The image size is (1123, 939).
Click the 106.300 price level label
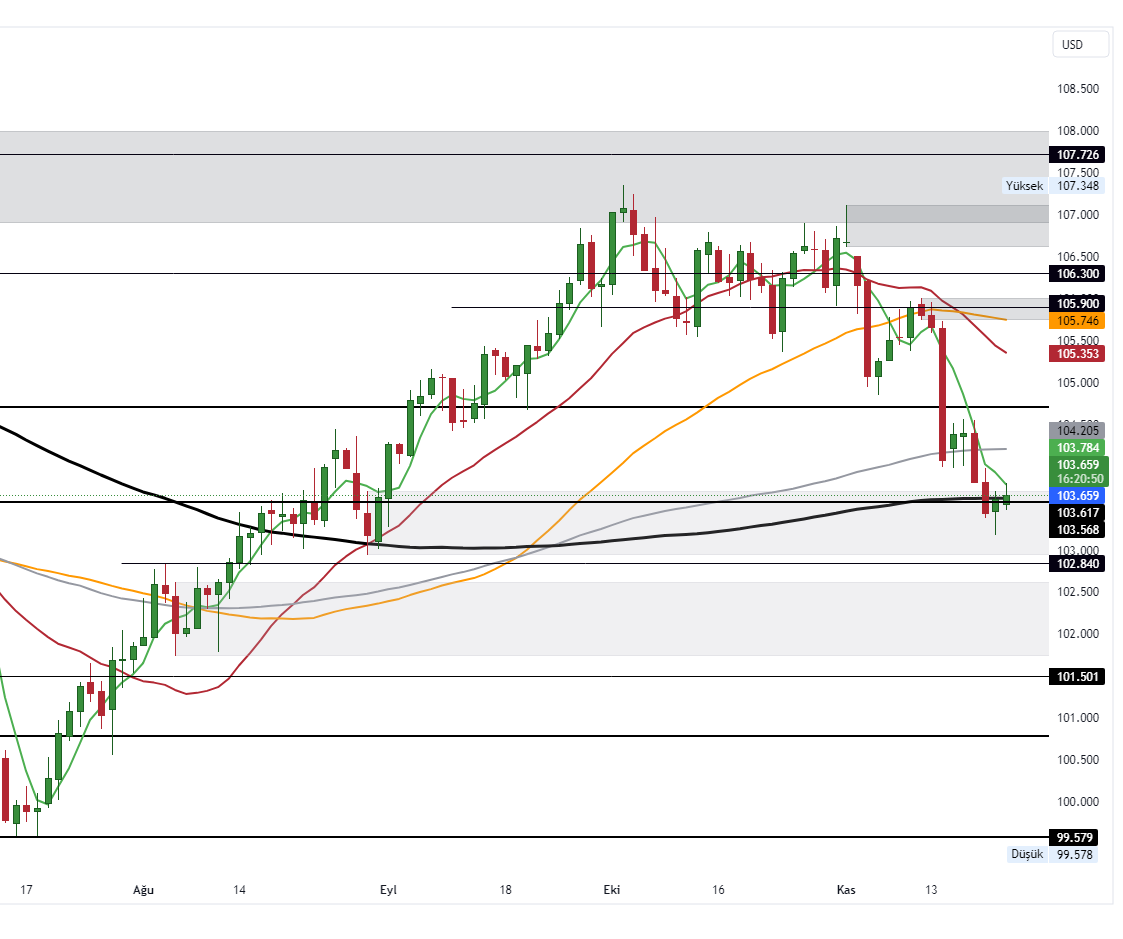[1078, 274]
